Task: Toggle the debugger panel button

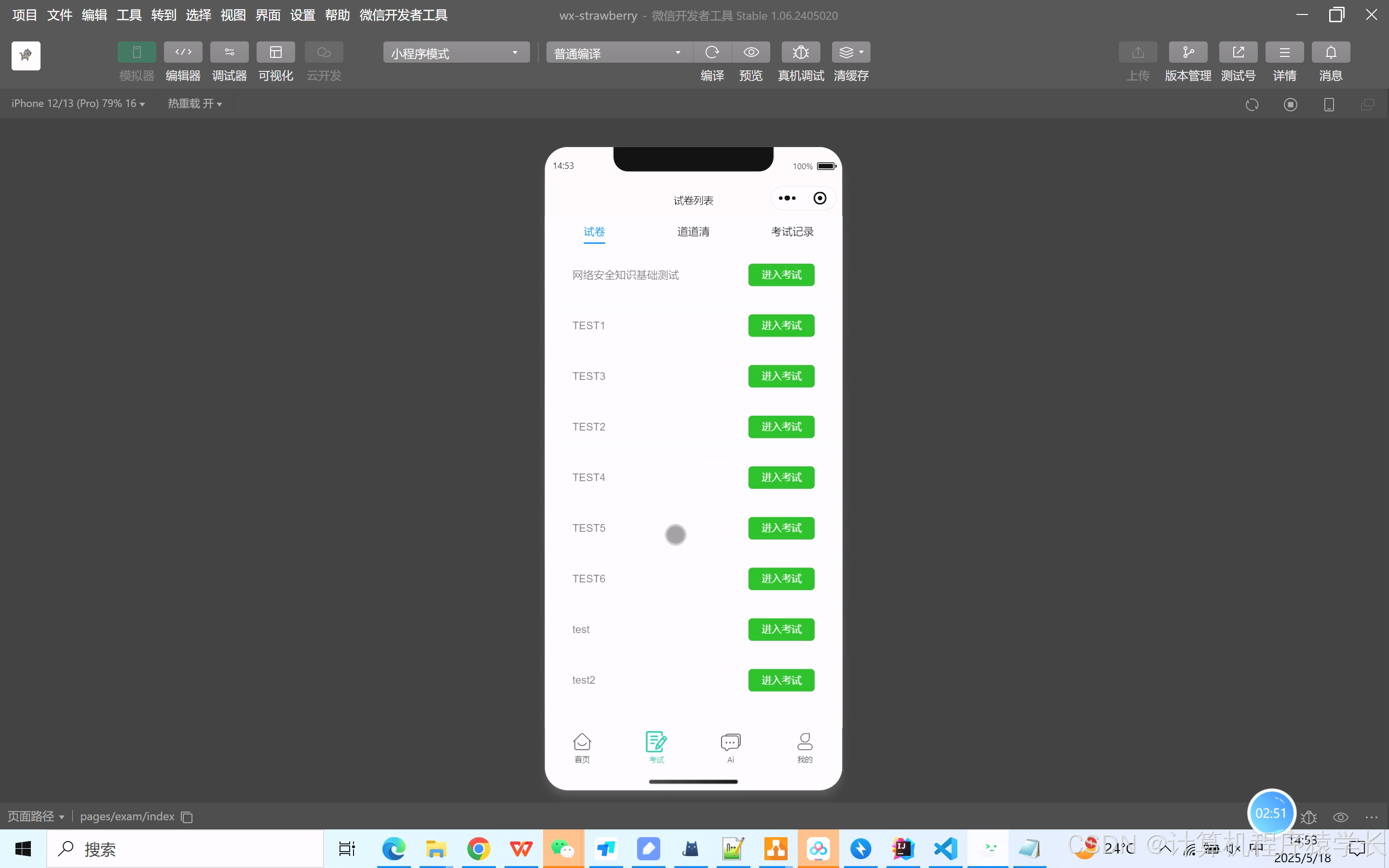Action: pyautogui.click(x=229, y=52)
